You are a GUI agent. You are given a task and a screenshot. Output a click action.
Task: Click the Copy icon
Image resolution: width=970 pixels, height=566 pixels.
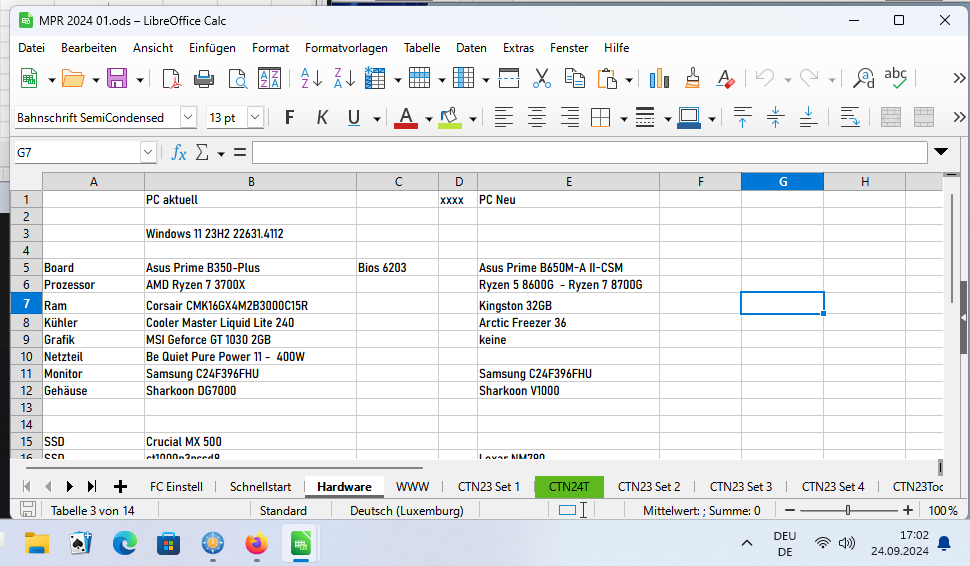point(575,79)
